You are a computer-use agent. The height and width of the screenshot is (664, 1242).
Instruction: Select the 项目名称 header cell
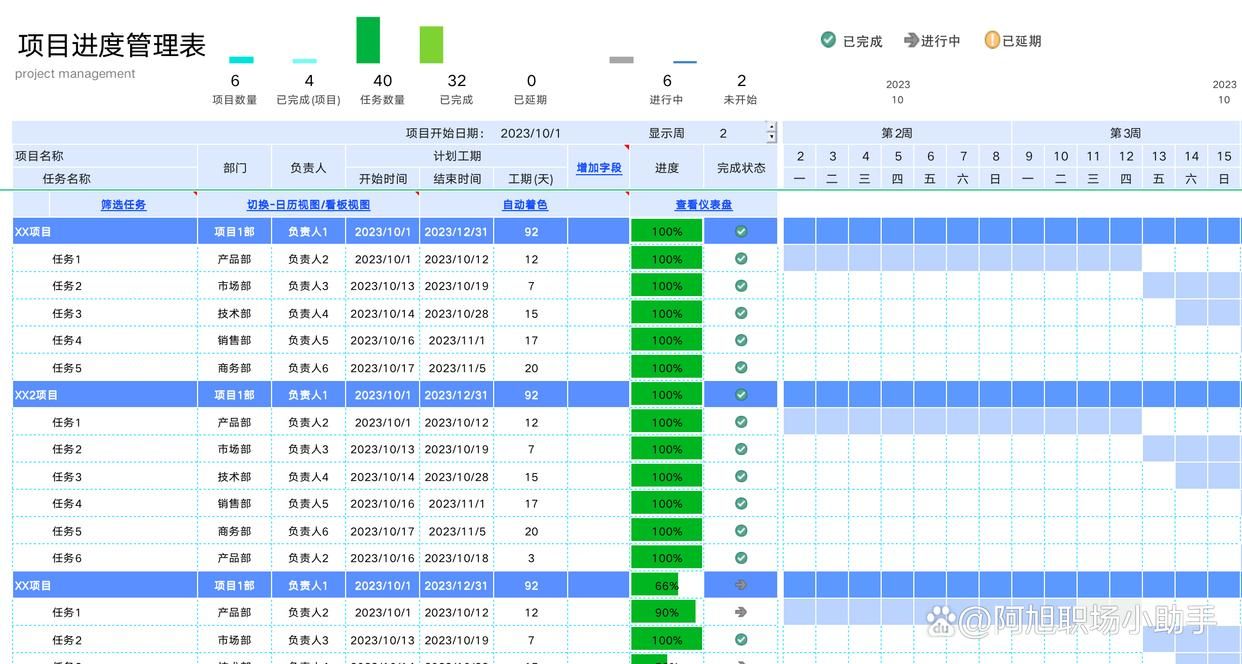(x=105, y=156)
